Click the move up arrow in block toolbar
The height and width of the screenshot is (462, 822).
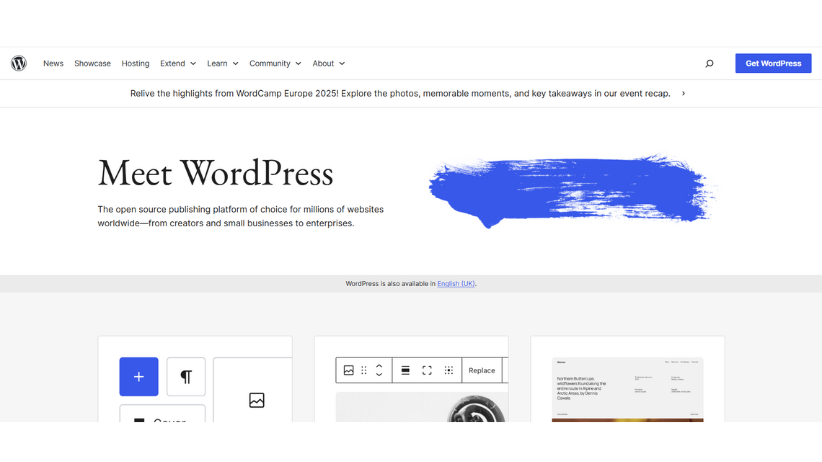tap(379, 366)
